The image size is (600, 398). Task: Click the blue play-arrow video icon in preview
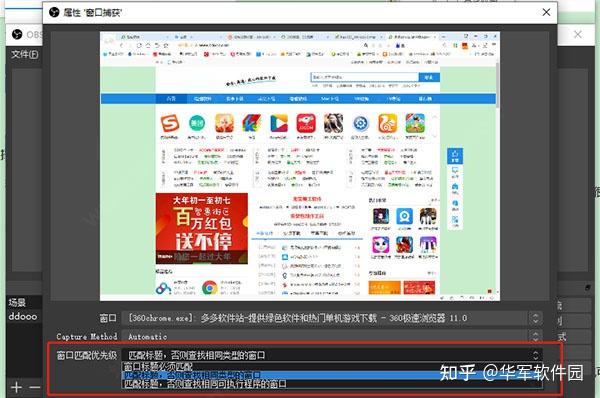pyautogui.click(x=279, y=124)
